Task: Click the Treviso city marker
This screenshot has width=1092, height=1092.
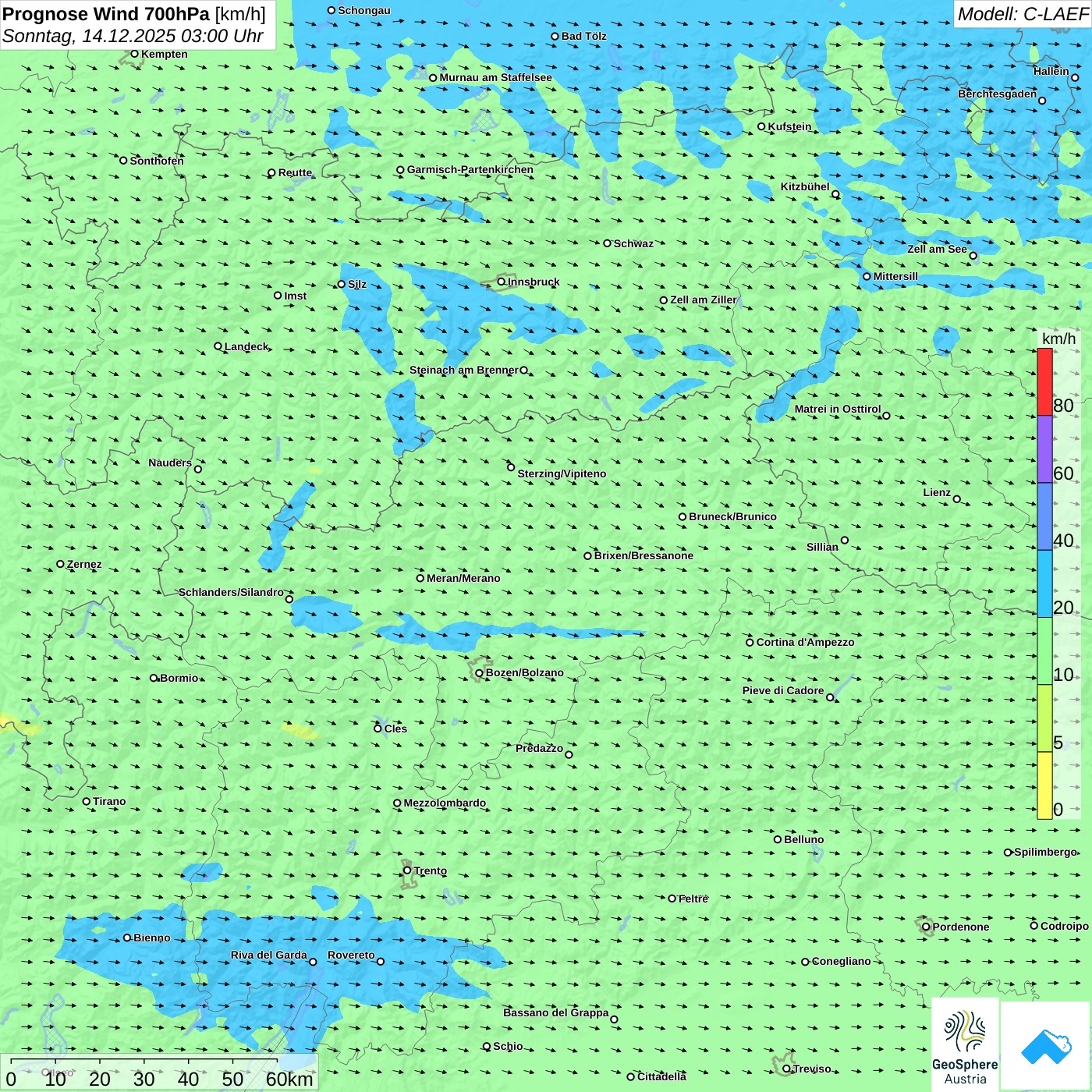Action: pos(786,1069)
